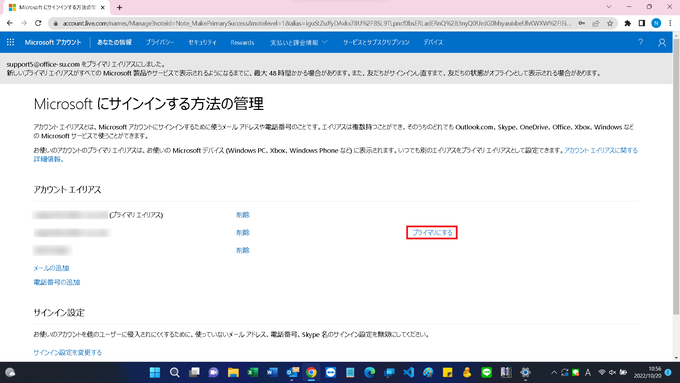
Task: Launch Word from taskbar
Action: [272, 372]
